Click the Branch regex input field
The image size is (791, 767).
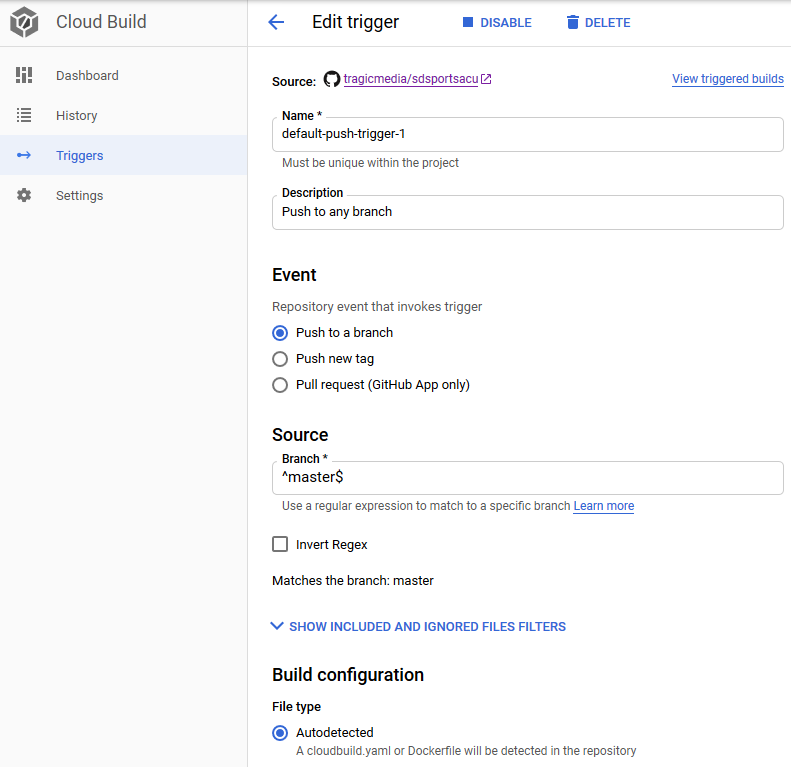(528, 477)
